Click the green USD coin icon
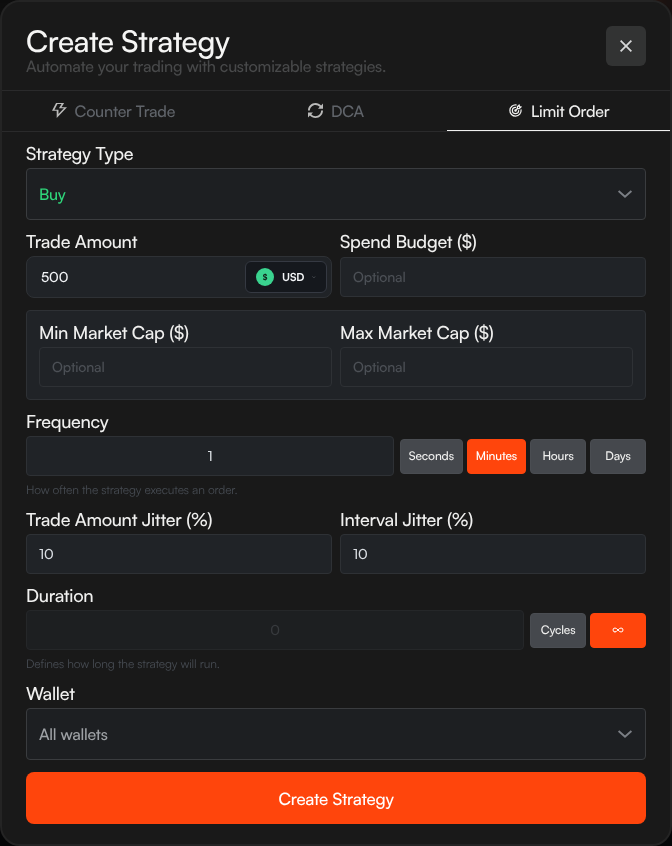The image size is (672, 846). point(264,277)
